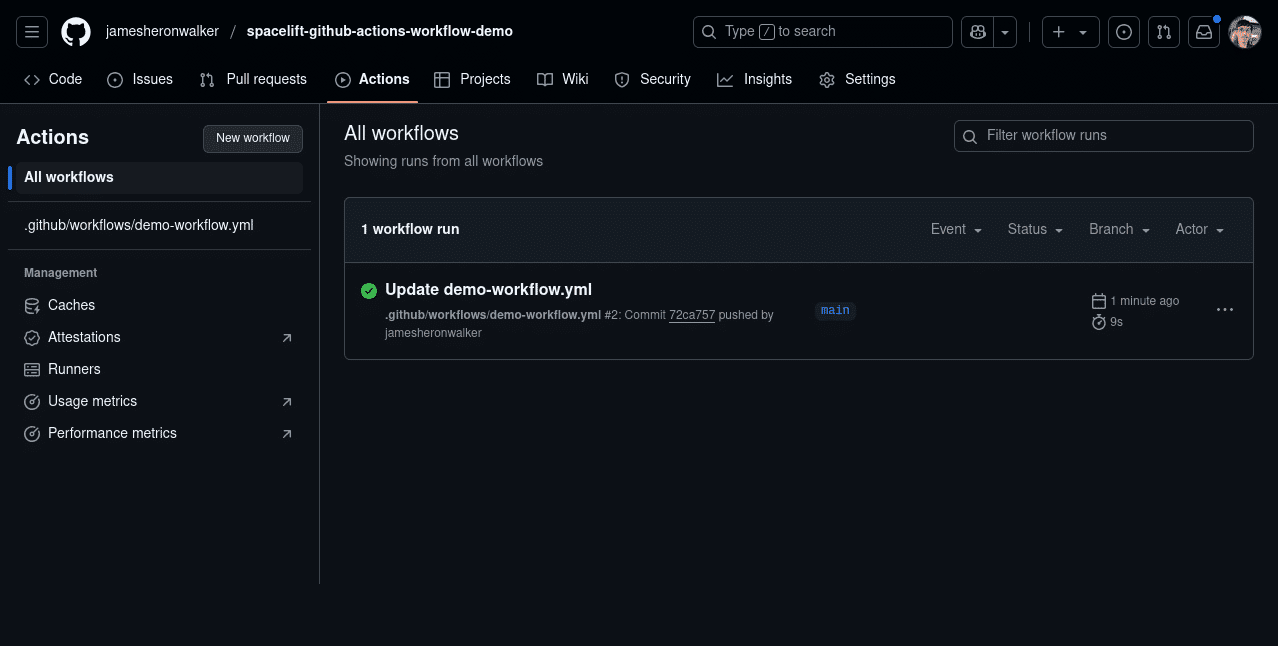Open commit 72ca757 link
Image resolution: width=1278 pixels, height=646 pixels.
[x=692, y=314]
